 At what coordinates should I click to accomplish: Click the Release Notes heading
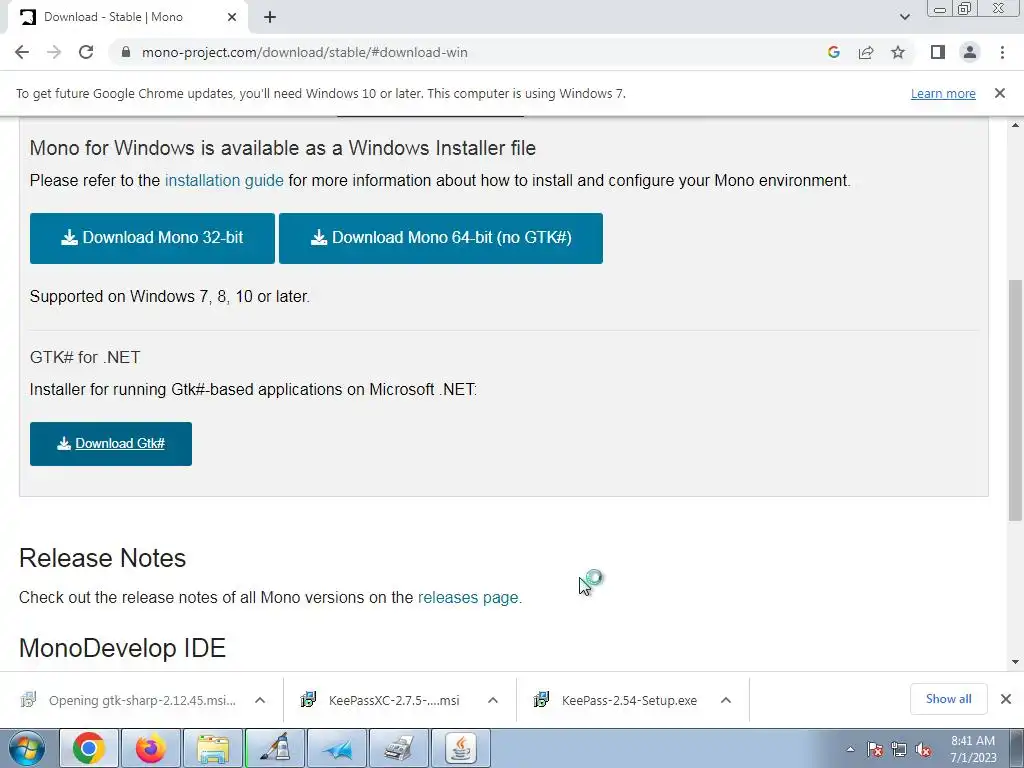click(103, 558)
